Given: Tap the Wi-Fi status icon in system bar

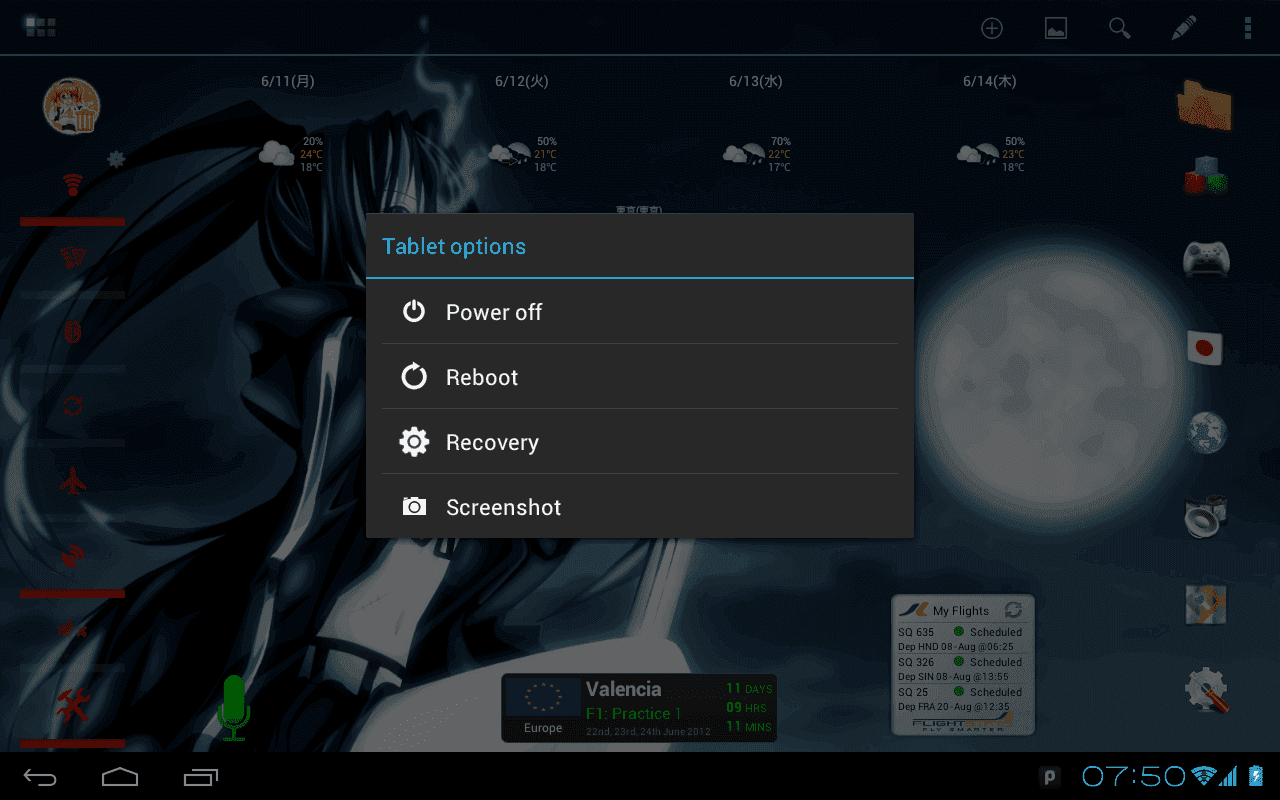Looking at the screenshot, I should (1203, 776).
